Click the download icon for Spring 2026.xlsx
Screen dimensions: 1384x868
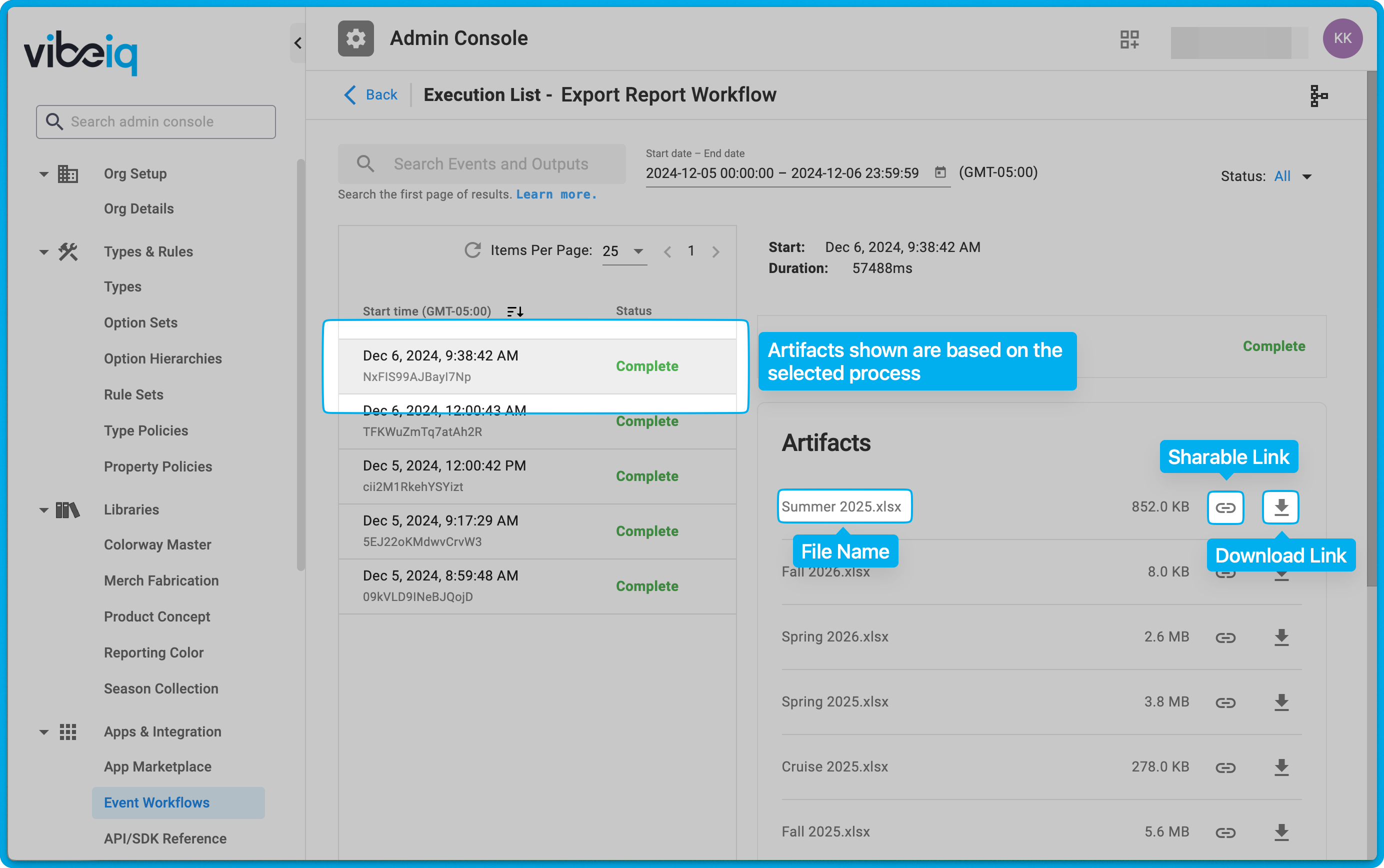(x=1281, y=637)
